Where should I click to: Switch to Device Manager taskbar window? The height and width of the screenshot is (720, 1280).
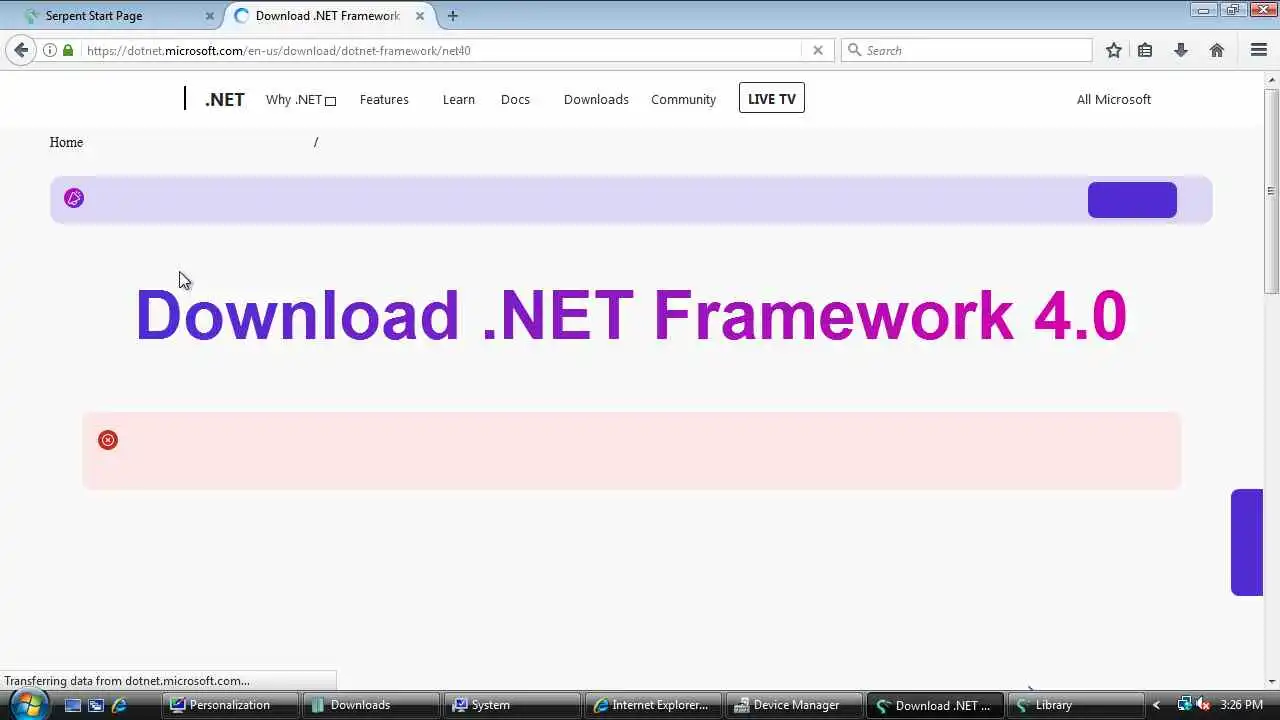click(794, 705)
